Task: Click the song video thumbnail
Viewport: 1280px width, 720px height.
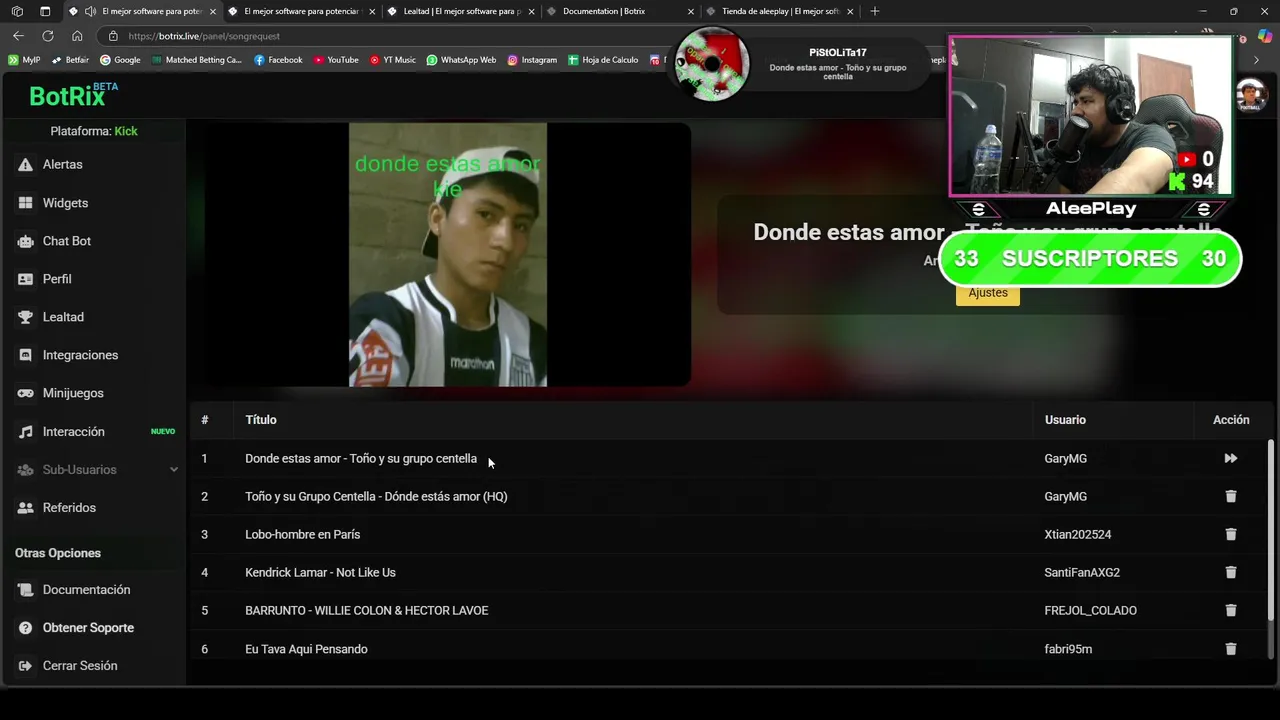Action: [x=448, y=255]
